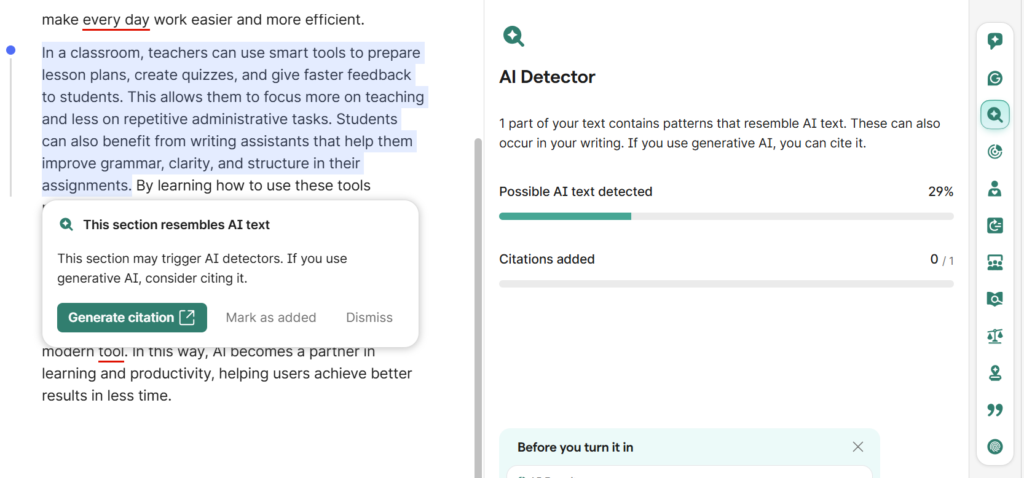This screenshot has height=478, width=1024.
Task: Open the quotation marks citation sidebar icon
Action: click(x=994, y=410)
